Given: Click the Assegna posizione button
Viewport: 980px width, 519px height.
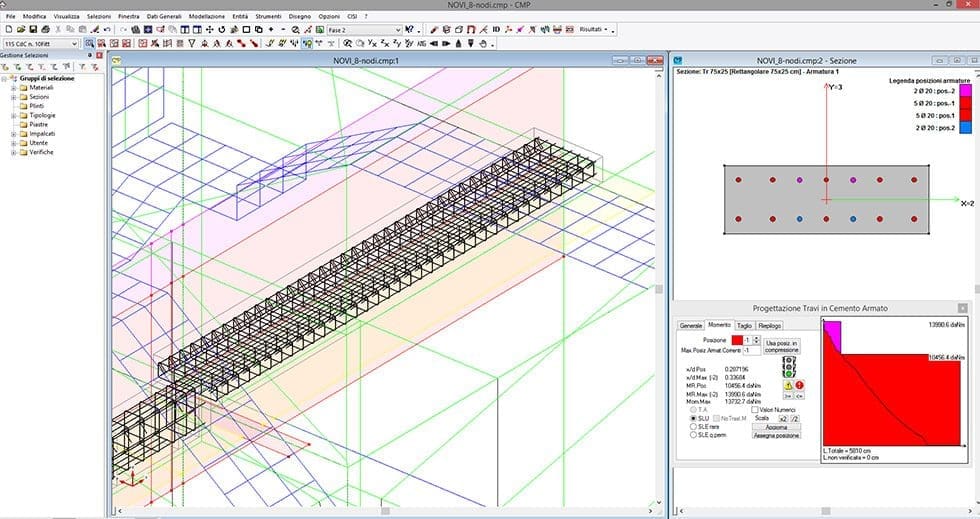Looking at the screenshot, I should [774, 435].
